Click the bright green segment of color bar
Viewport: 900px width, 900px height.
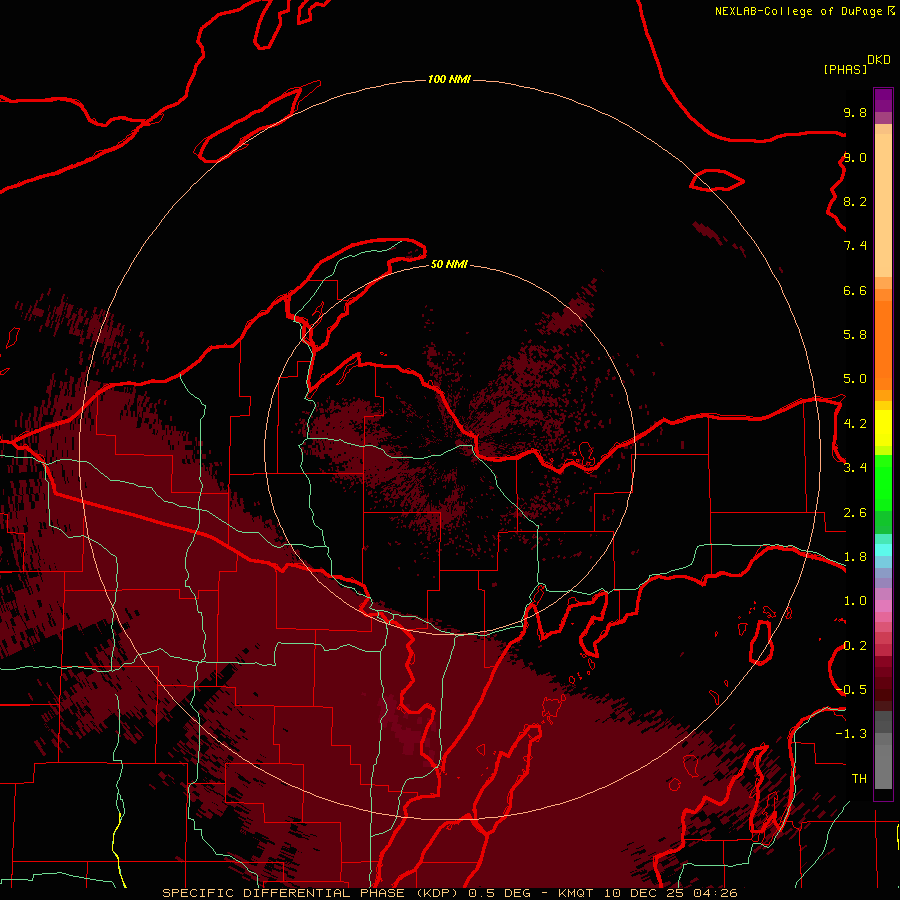point(883,482)
